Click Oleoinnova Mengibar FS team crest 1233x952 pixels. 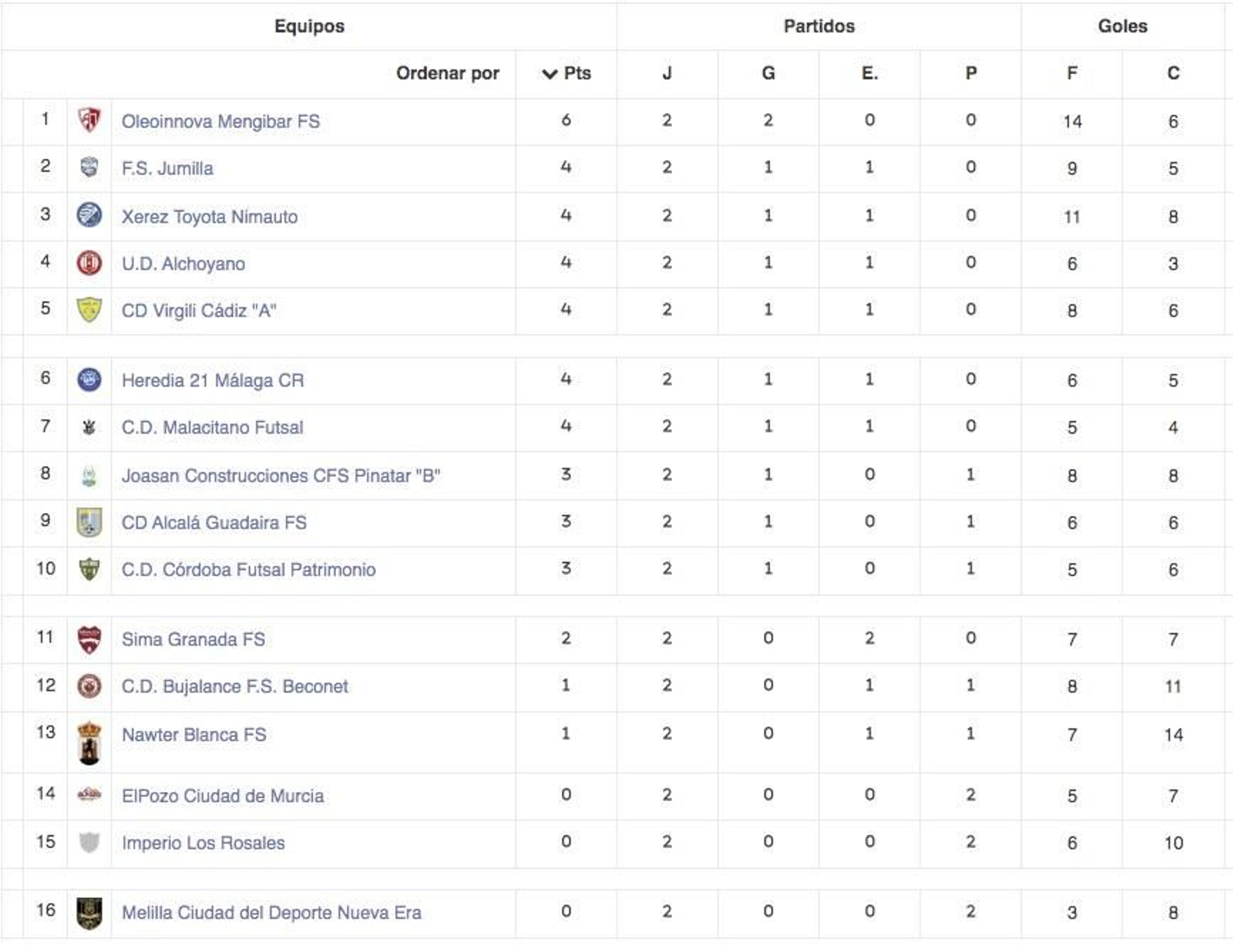click(x=89, y=120)
